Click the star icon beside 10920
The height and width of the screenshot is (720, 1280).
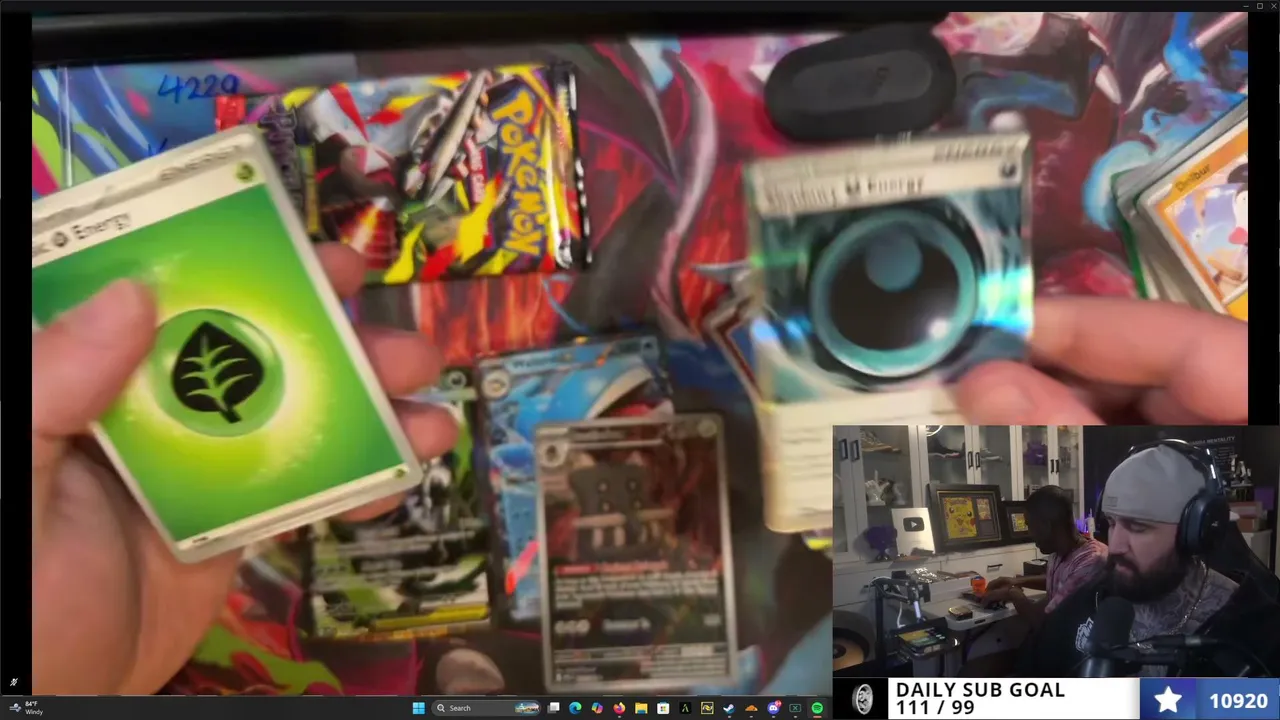click(1168, 700)
